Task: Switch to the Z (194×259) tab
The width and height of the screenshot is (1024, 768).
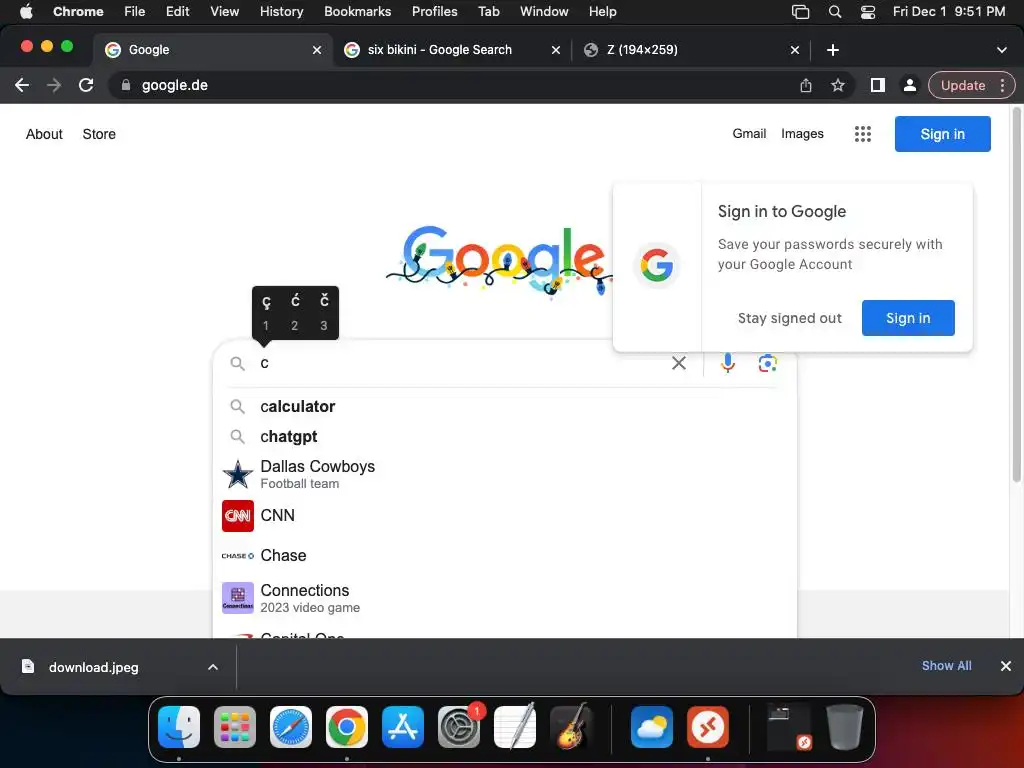Action: (x=691, y=50)
